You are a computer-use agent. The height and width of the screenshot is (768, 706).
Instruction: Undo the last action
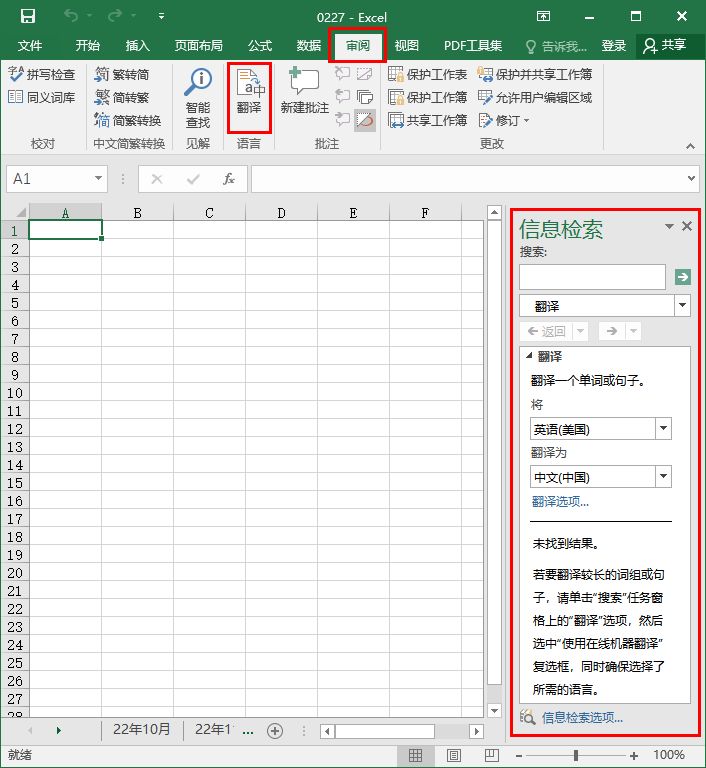click(x=72, y=17)
